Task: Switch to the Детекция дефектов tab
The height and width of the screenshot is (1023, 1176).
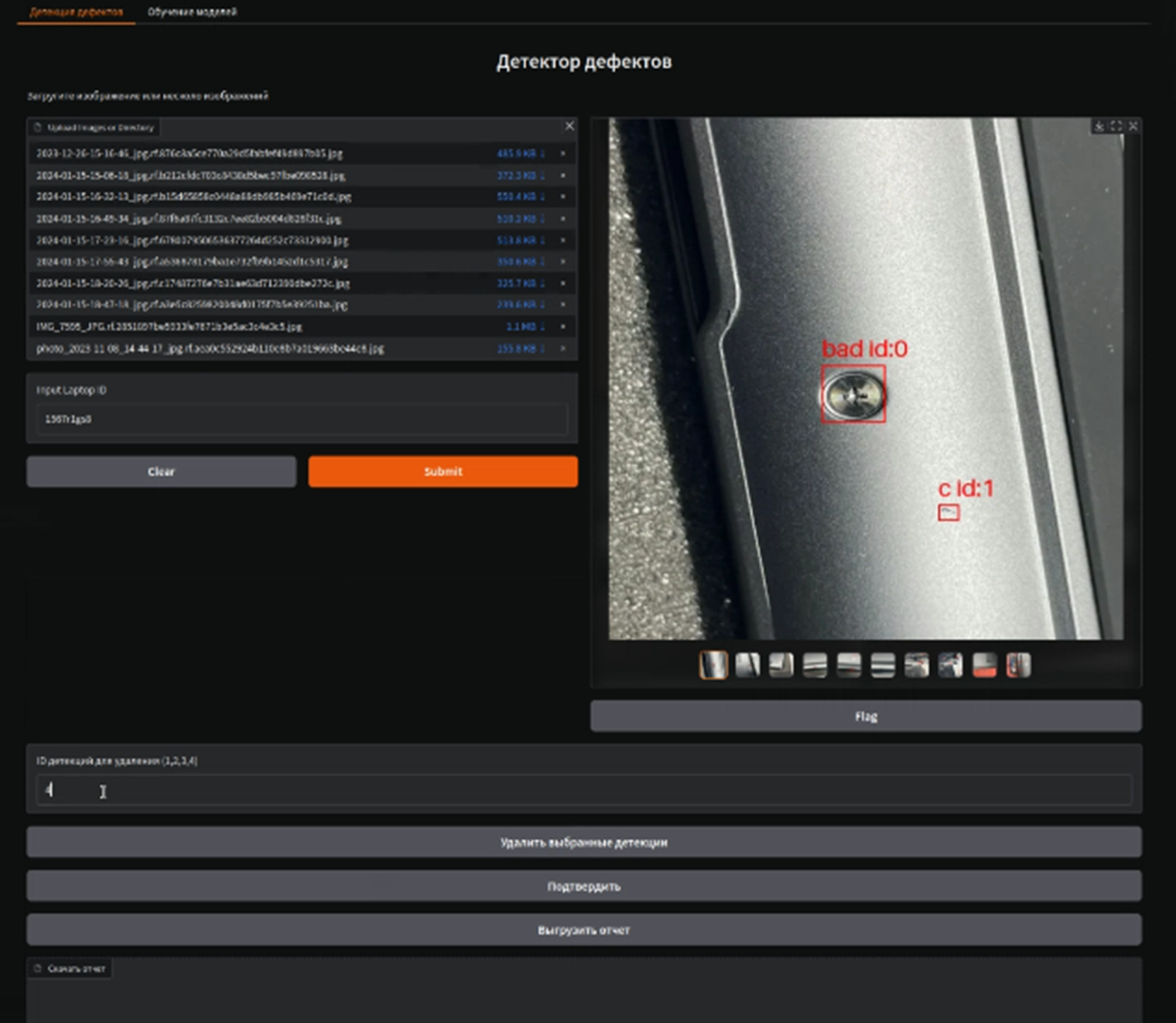Action: pyautogui.click(x=76, y=12)
